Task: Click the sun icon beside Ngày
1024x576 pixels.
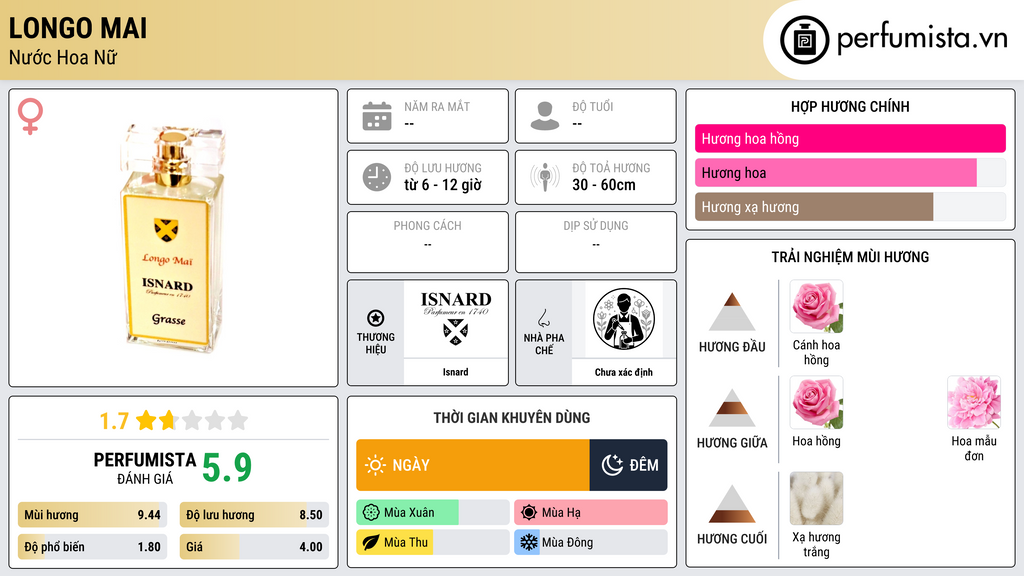Action: click(x=375, y=465)
